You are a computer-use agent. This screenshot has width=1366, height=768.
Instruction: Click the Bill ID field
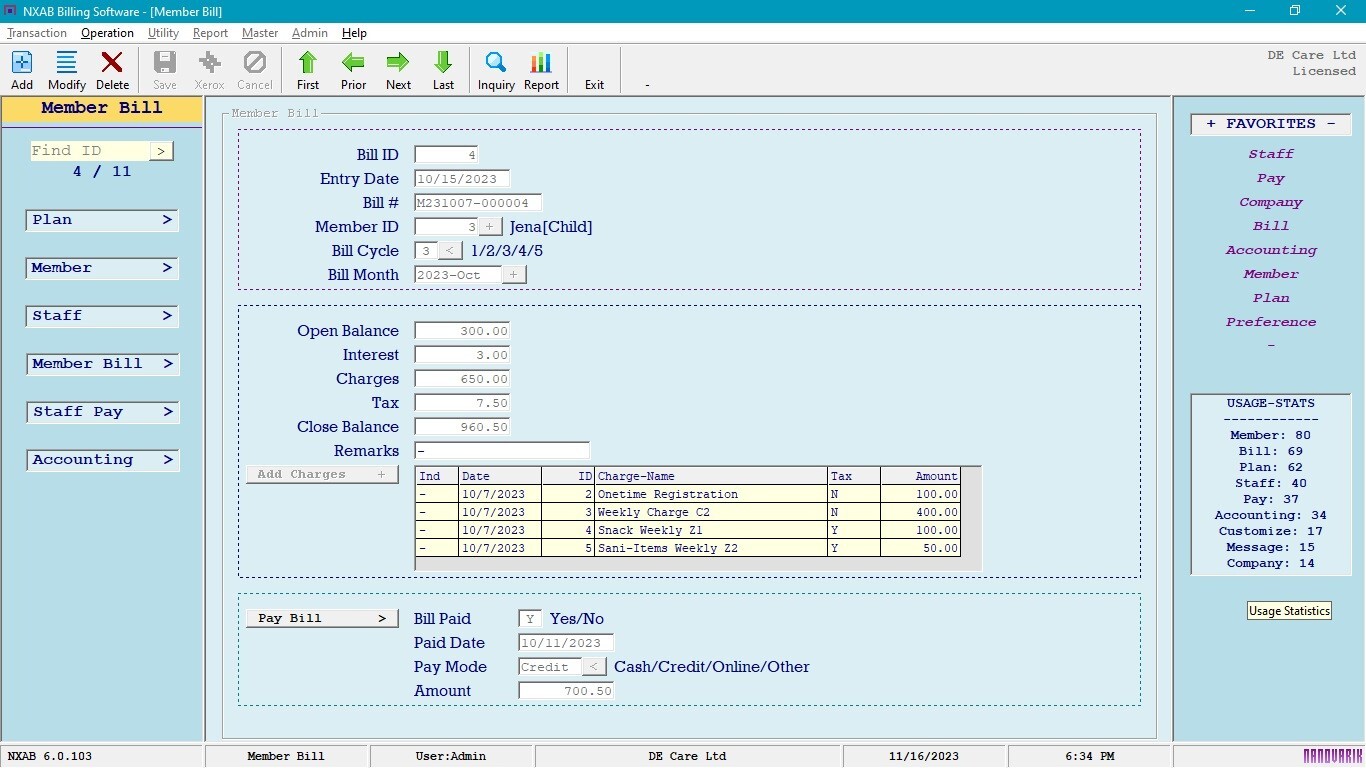point(447,155)
